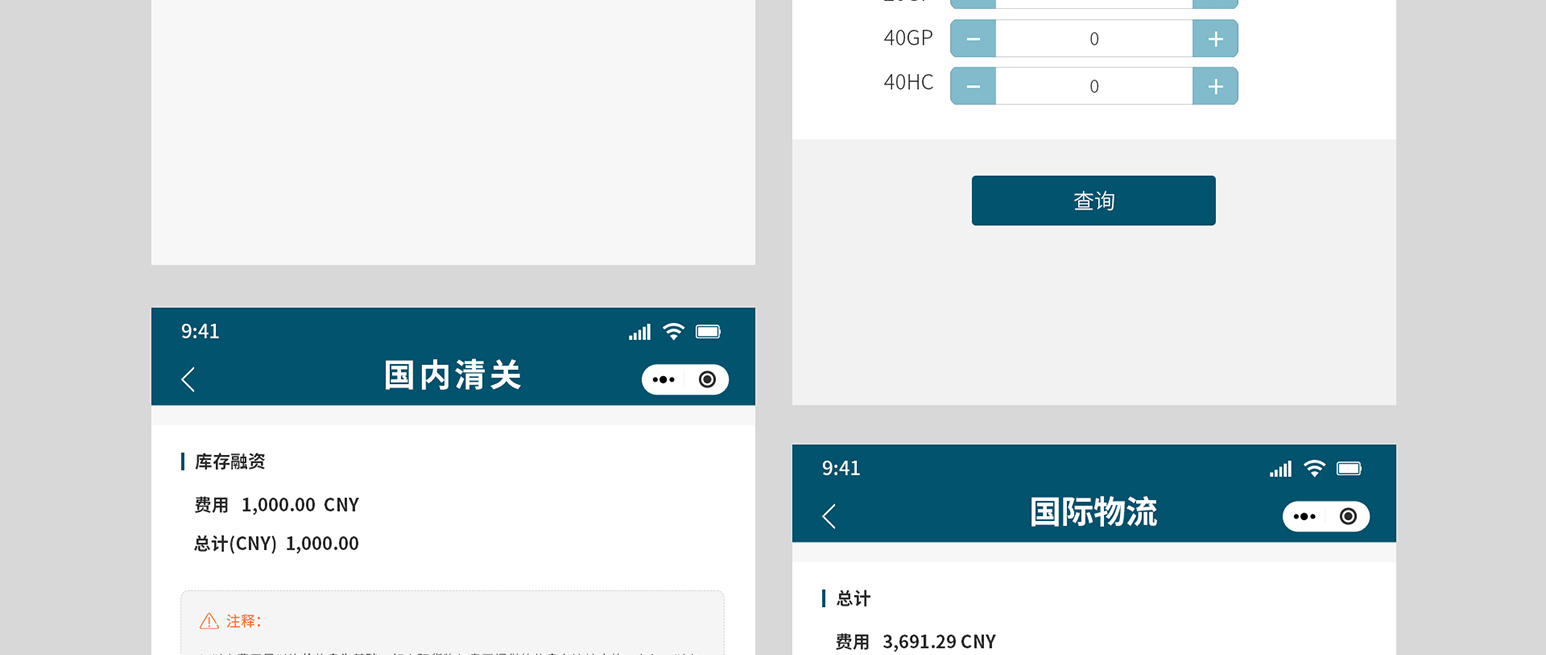Screen dimensions: 1546x655
Task: Click the 国际物流 page title
Action: [x=1093, y=512]
